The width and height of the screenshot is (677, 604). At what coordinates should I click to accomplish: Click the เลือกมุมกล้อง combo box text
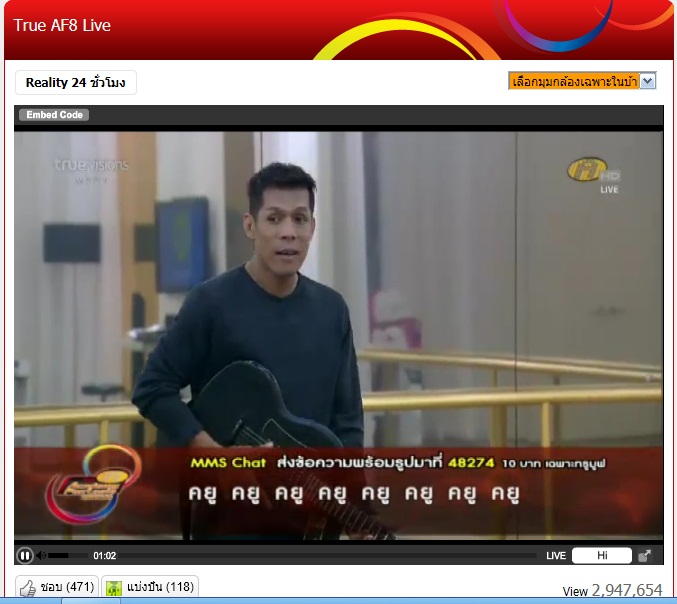pyautogui.click(x=574, y=81)
